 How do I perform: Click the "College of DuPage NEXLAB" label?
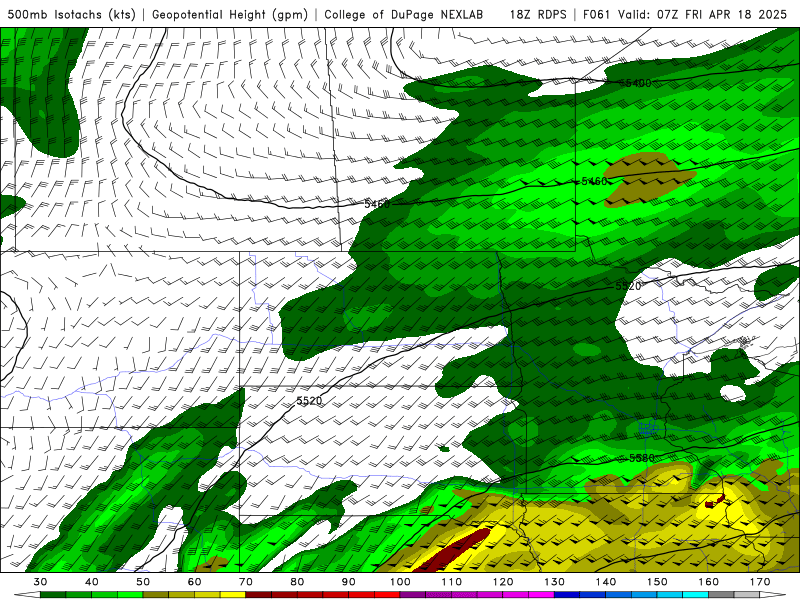[404, 15]
